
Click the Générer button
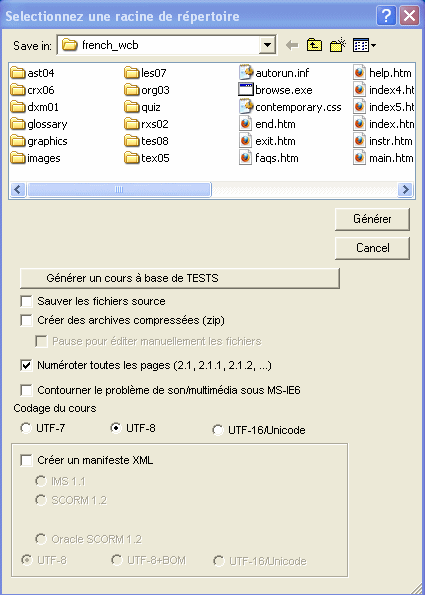point(372,219)
